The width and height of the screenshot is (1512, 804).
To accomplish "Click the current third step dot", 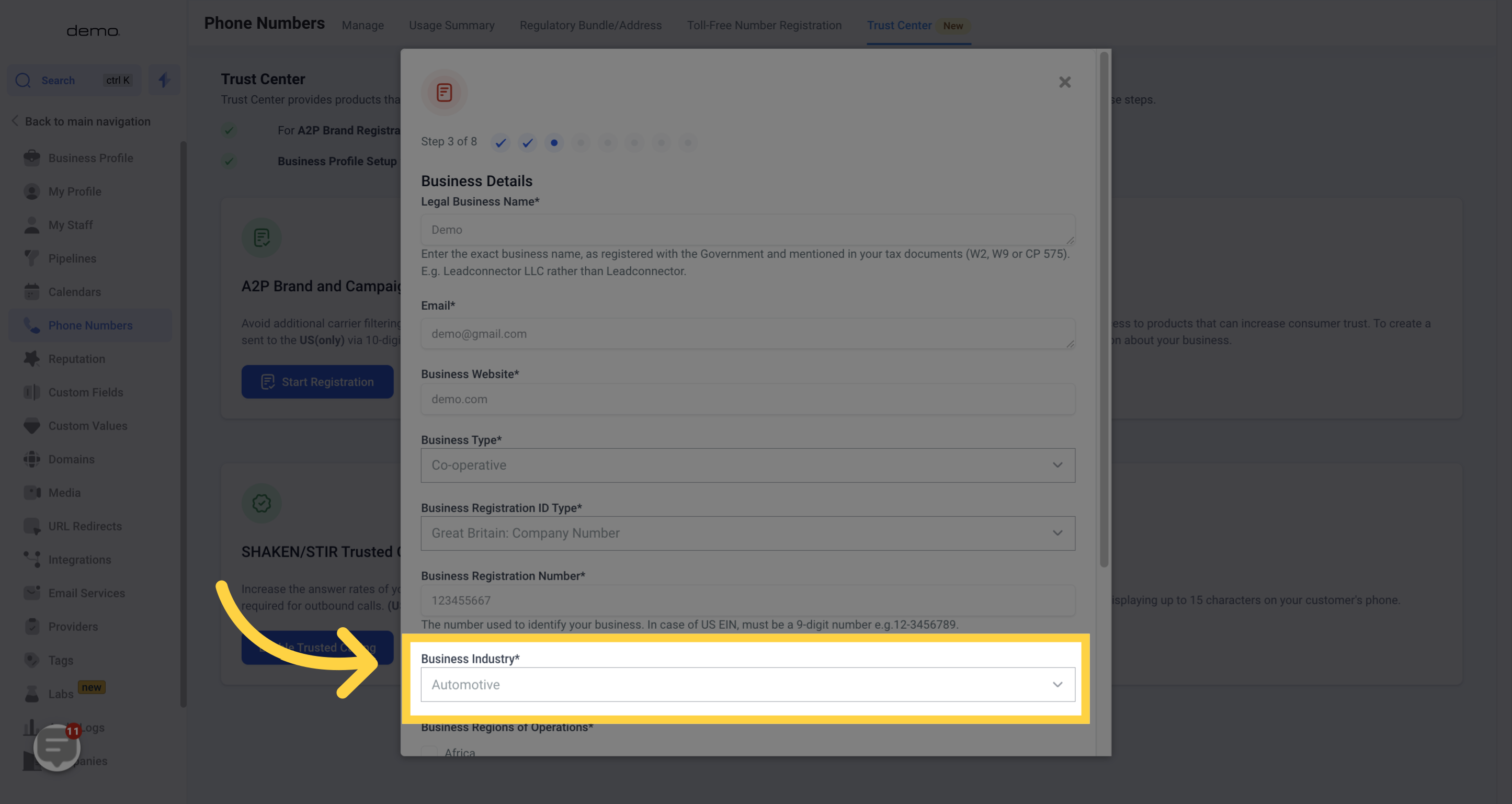I will (x=553, y=143).
